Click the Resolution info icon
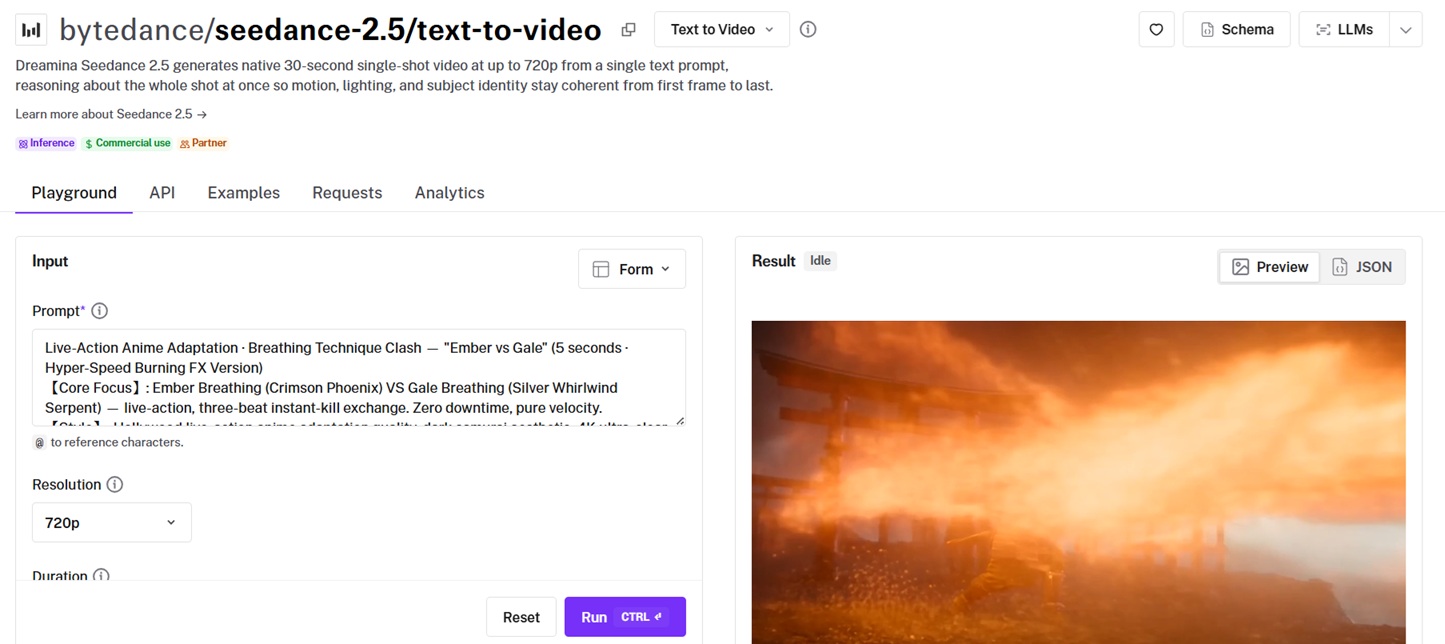This screenshot has width=1445, height=644. 115,485
